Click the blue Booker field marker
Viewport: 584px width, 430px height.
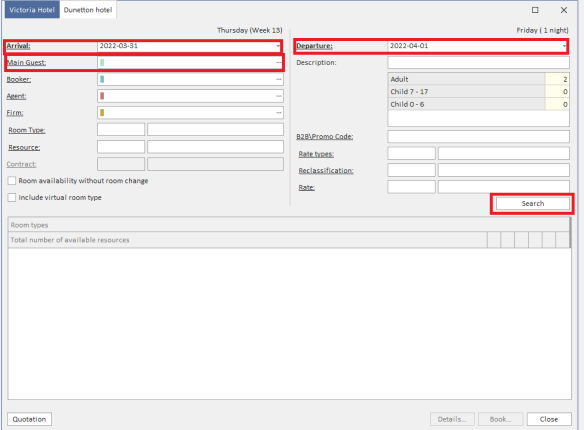[102, 79]
